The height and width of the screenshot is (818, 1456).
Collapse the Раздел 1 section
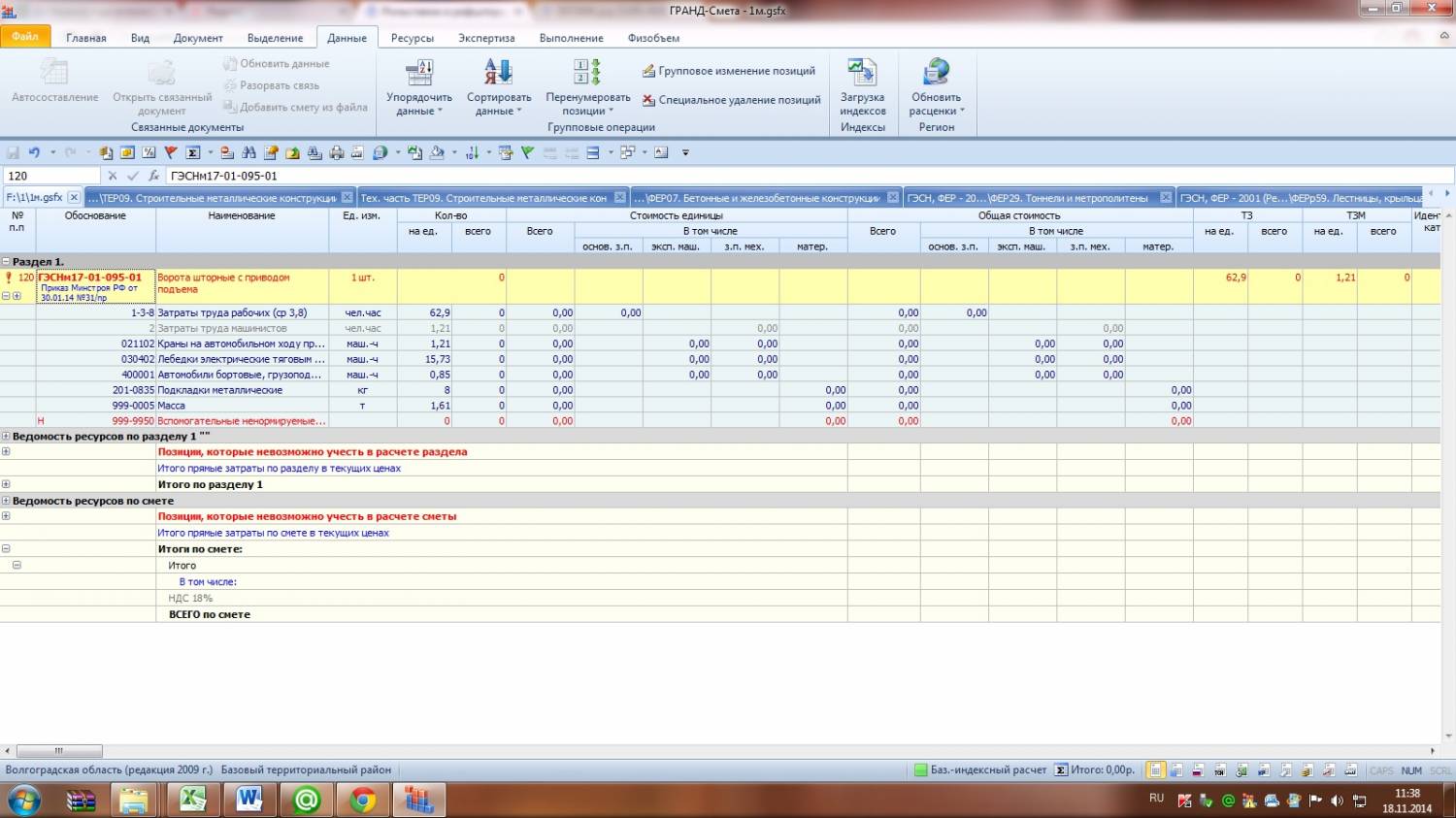pos(7,262)
